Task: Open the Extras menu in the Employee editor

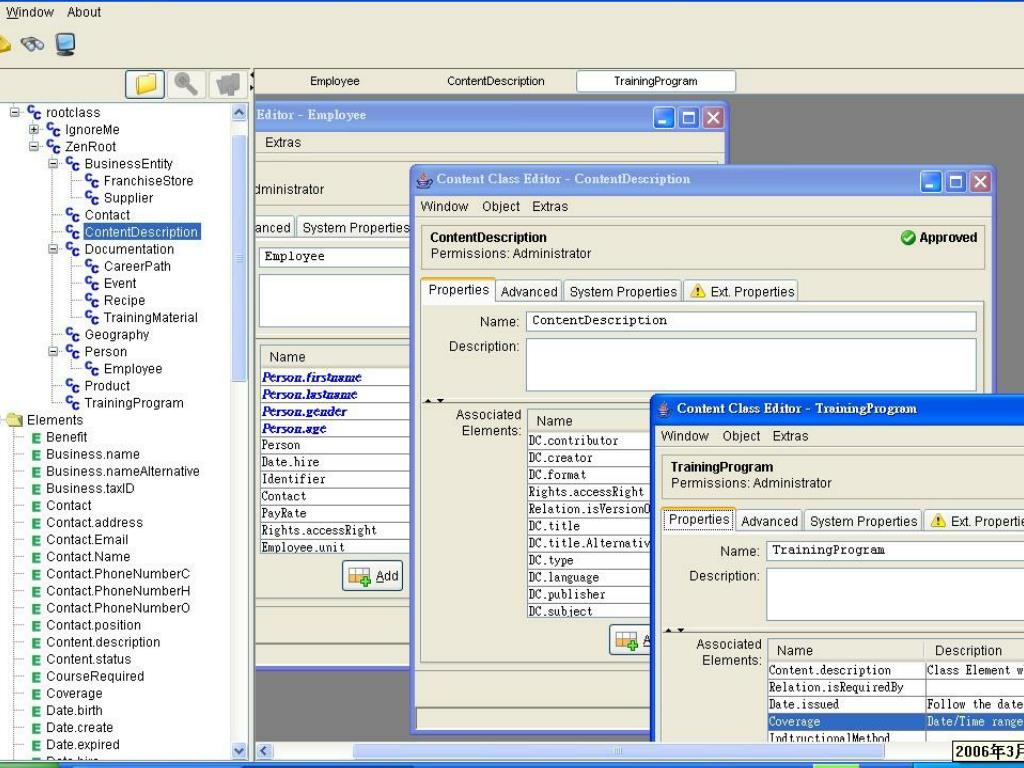Action: pos(283,142)
